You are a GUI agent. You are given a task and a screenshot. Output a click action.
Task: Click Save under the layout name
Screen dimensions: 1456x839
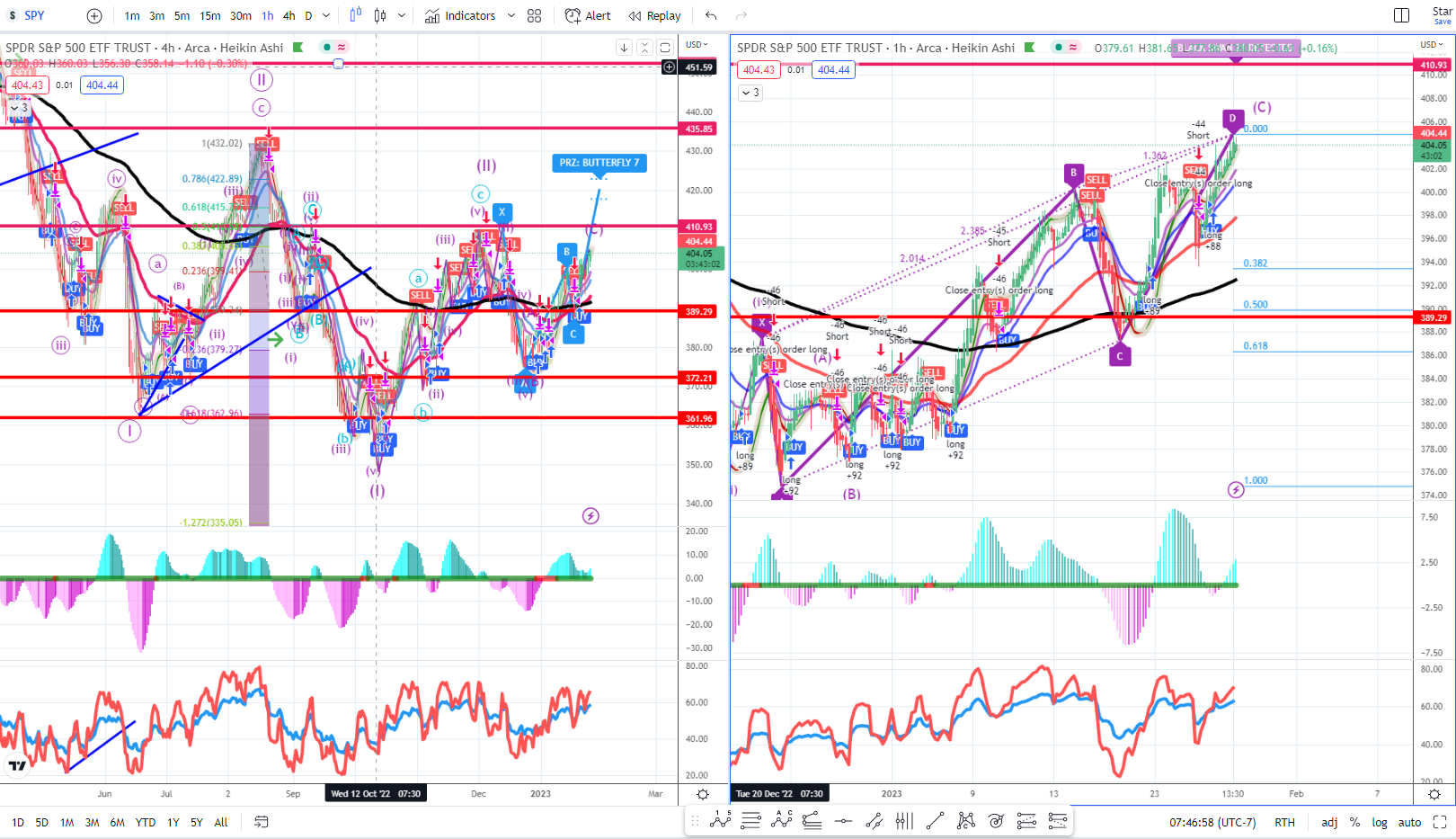coord(1443,22)
